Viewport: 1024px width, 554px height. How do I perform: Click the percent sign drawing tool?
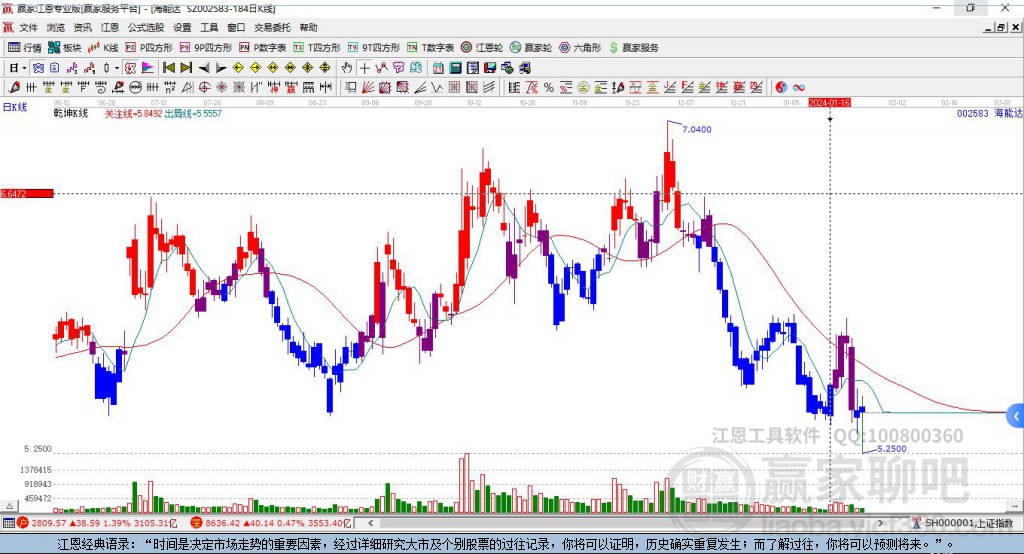tap(549, 88)
